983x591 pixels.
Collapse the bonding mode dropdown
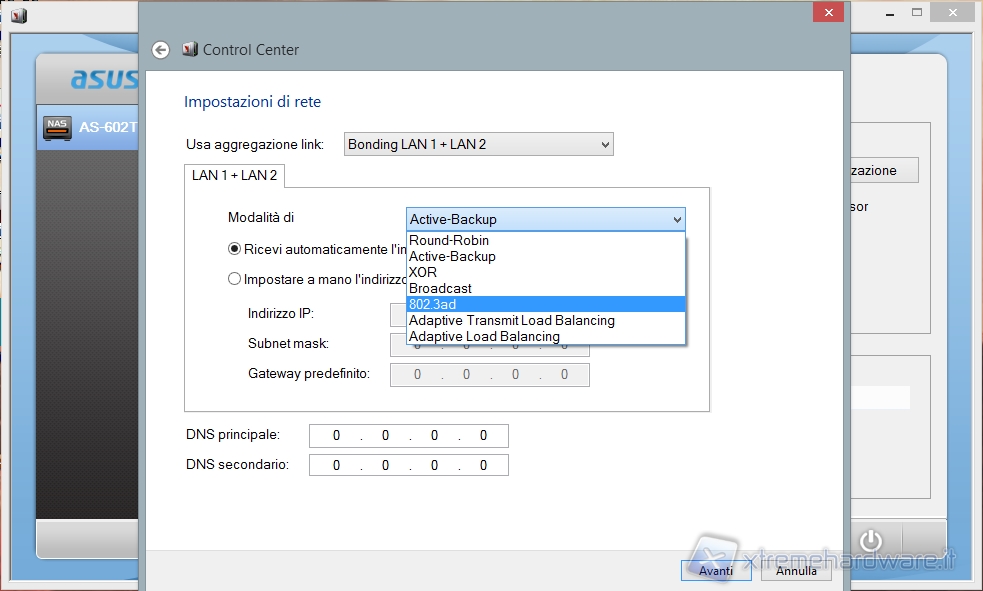click(x=677, y=219)
